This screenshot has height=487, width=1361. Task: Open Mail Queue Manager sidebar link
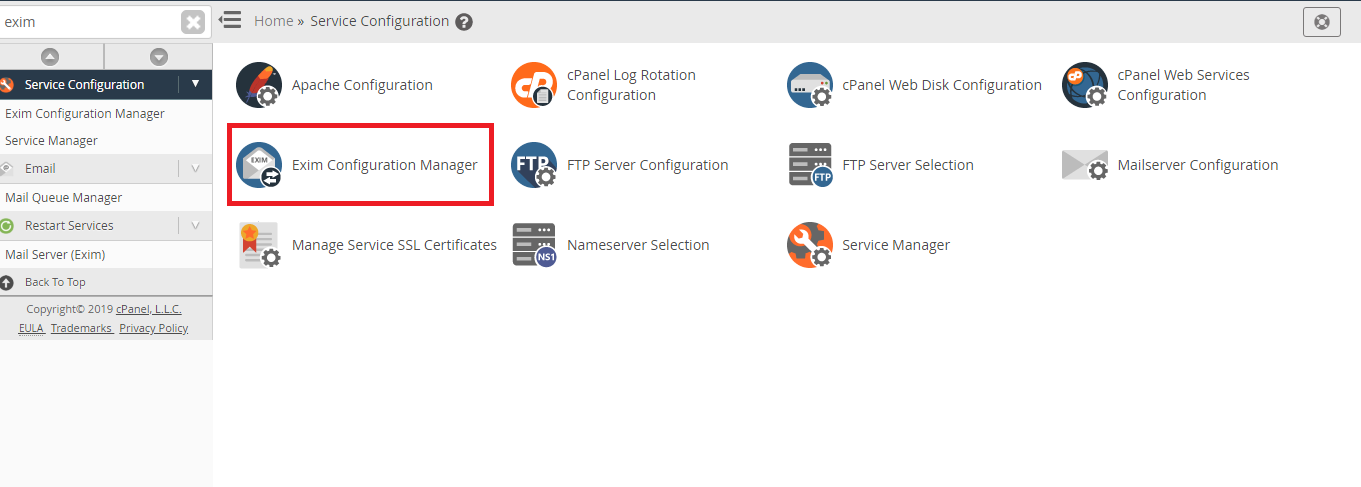coord(63,198)
